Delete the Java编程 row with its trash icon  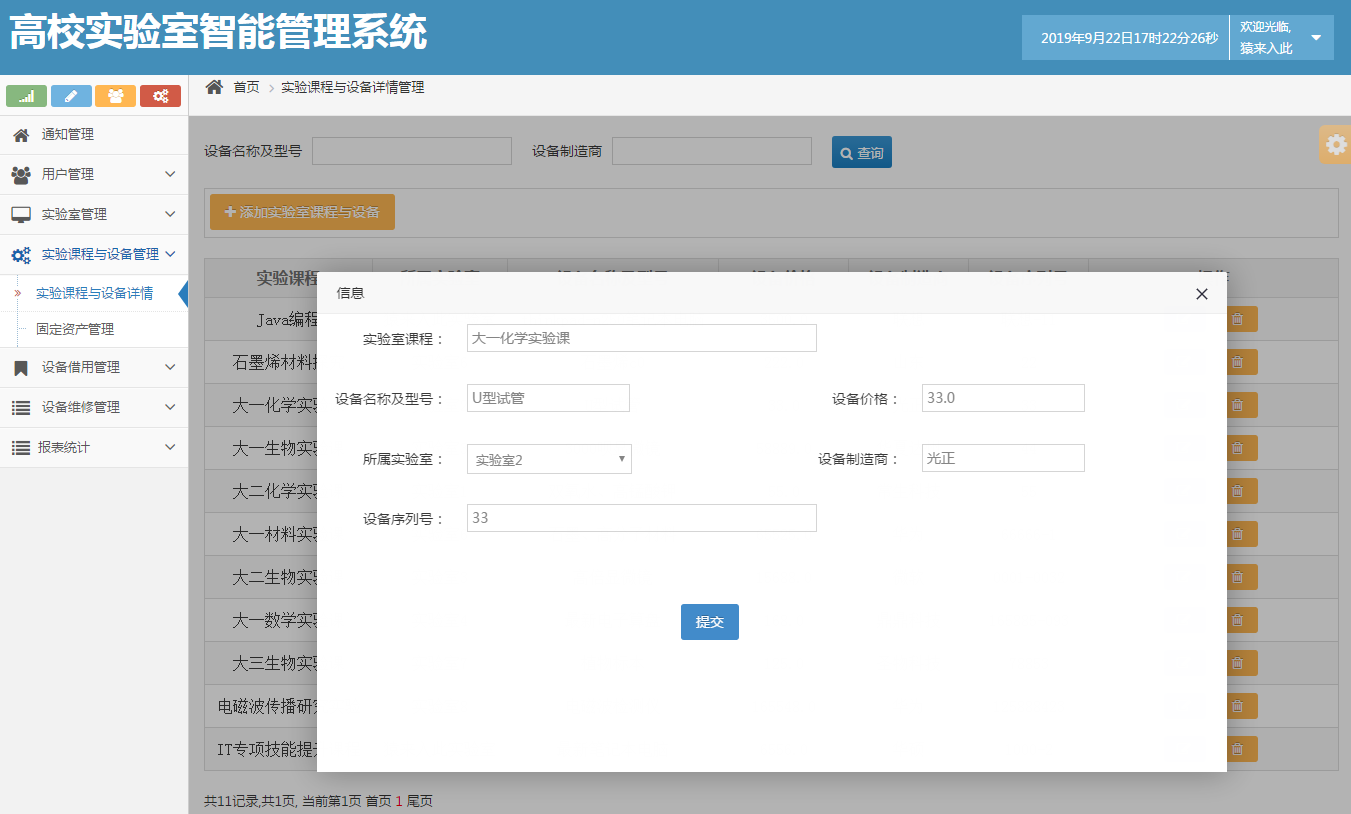pos(1238,319)
